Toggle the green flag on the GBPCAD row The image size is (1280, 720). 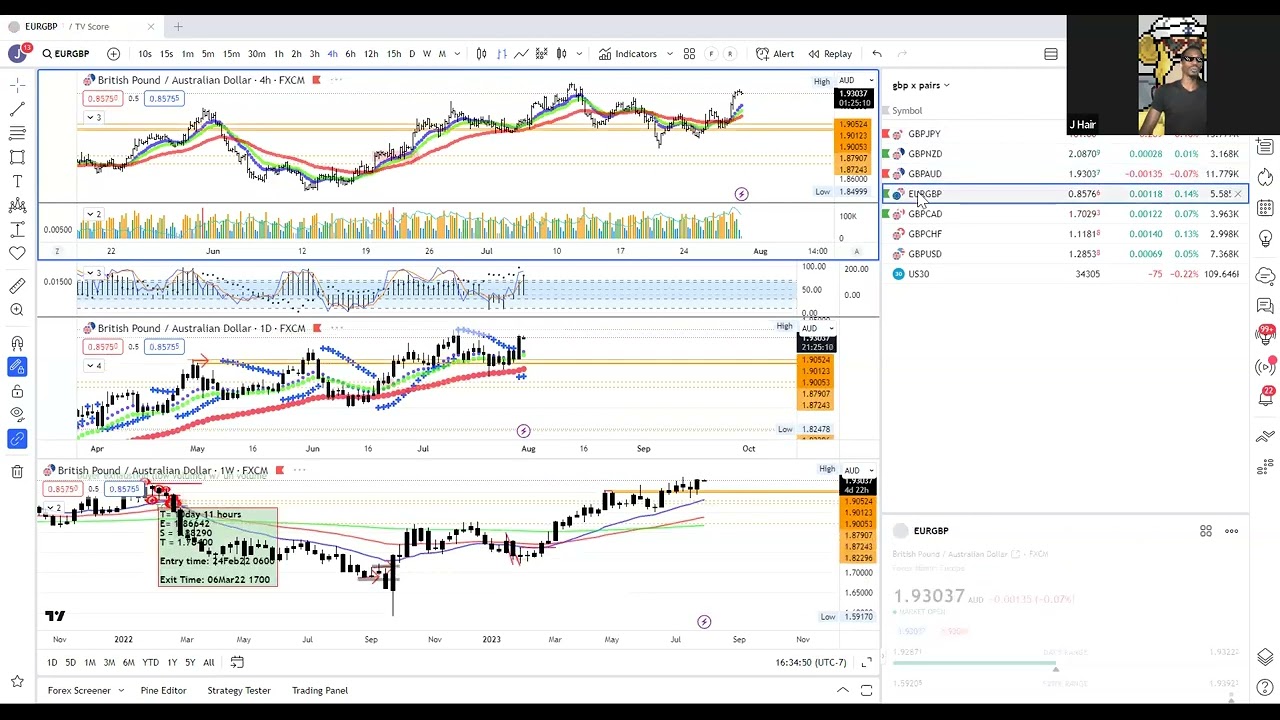886,214
